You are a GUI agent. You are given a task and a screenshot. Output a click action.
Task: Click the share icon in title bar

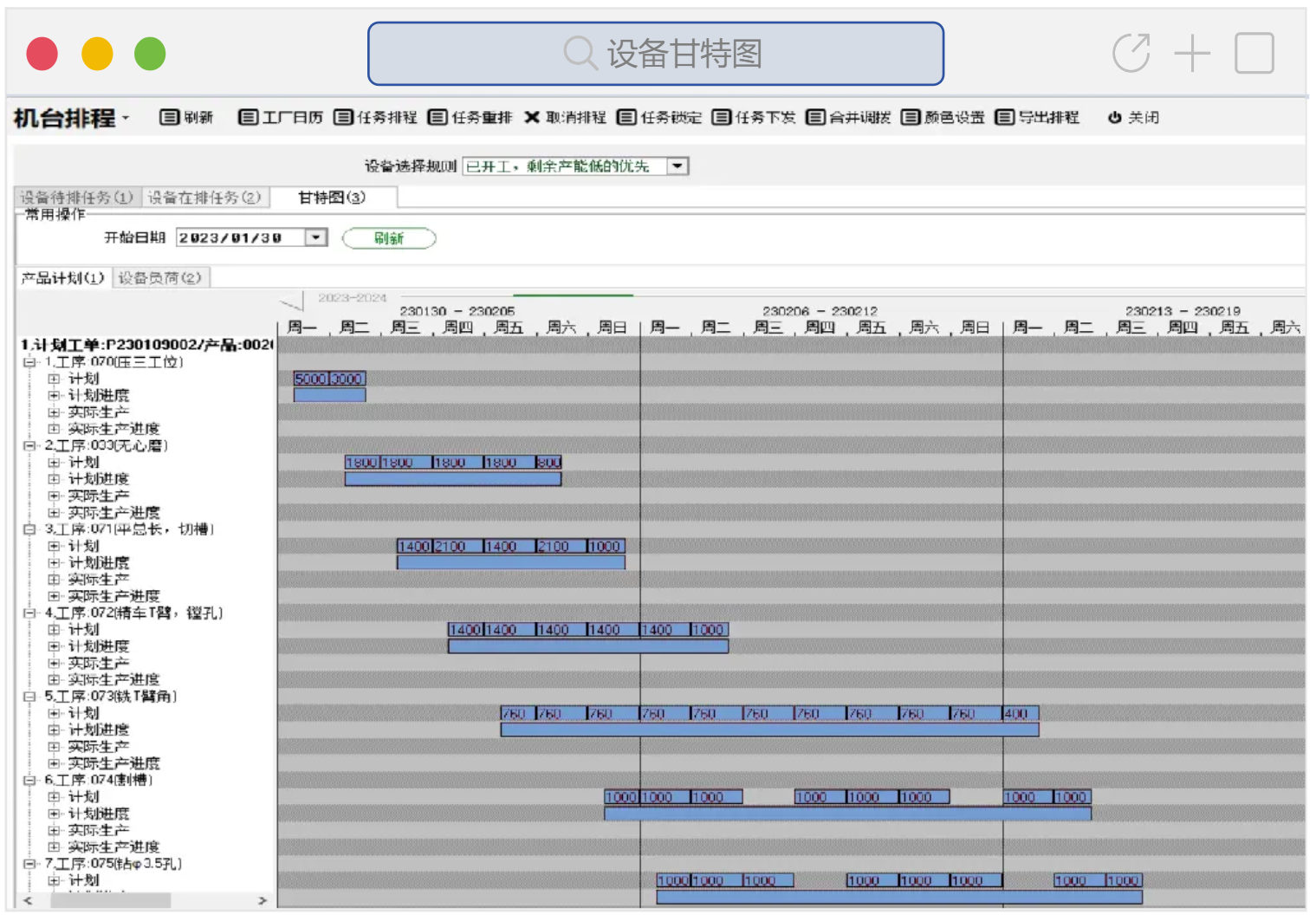1131,54
